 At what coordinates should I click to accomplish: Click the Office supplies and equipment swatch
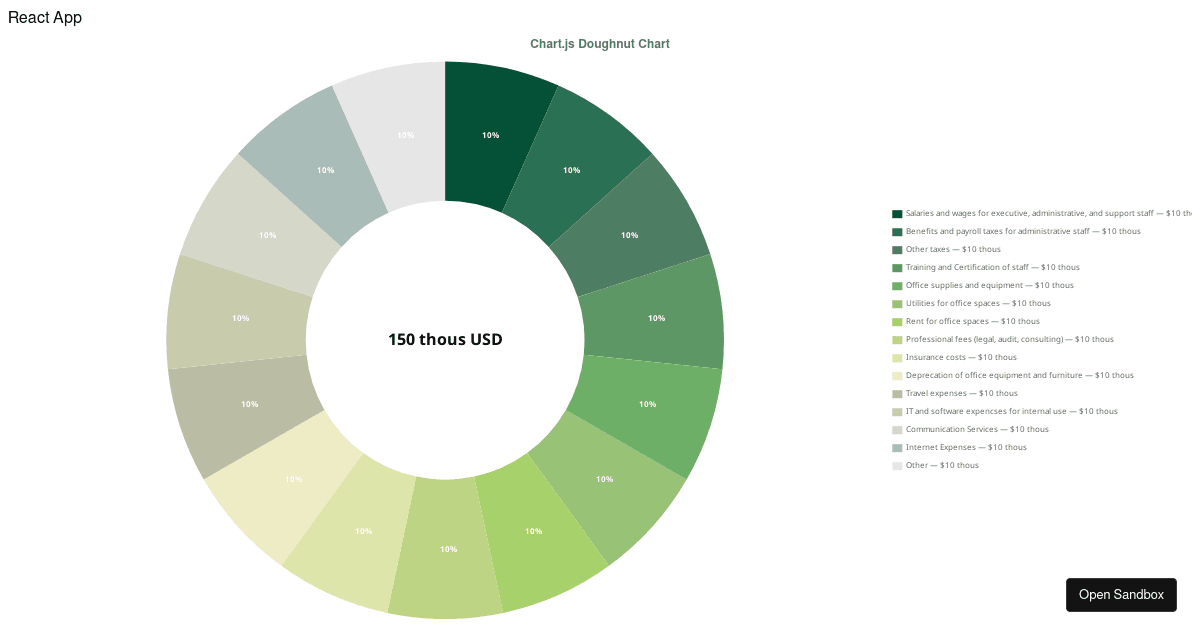896,285
